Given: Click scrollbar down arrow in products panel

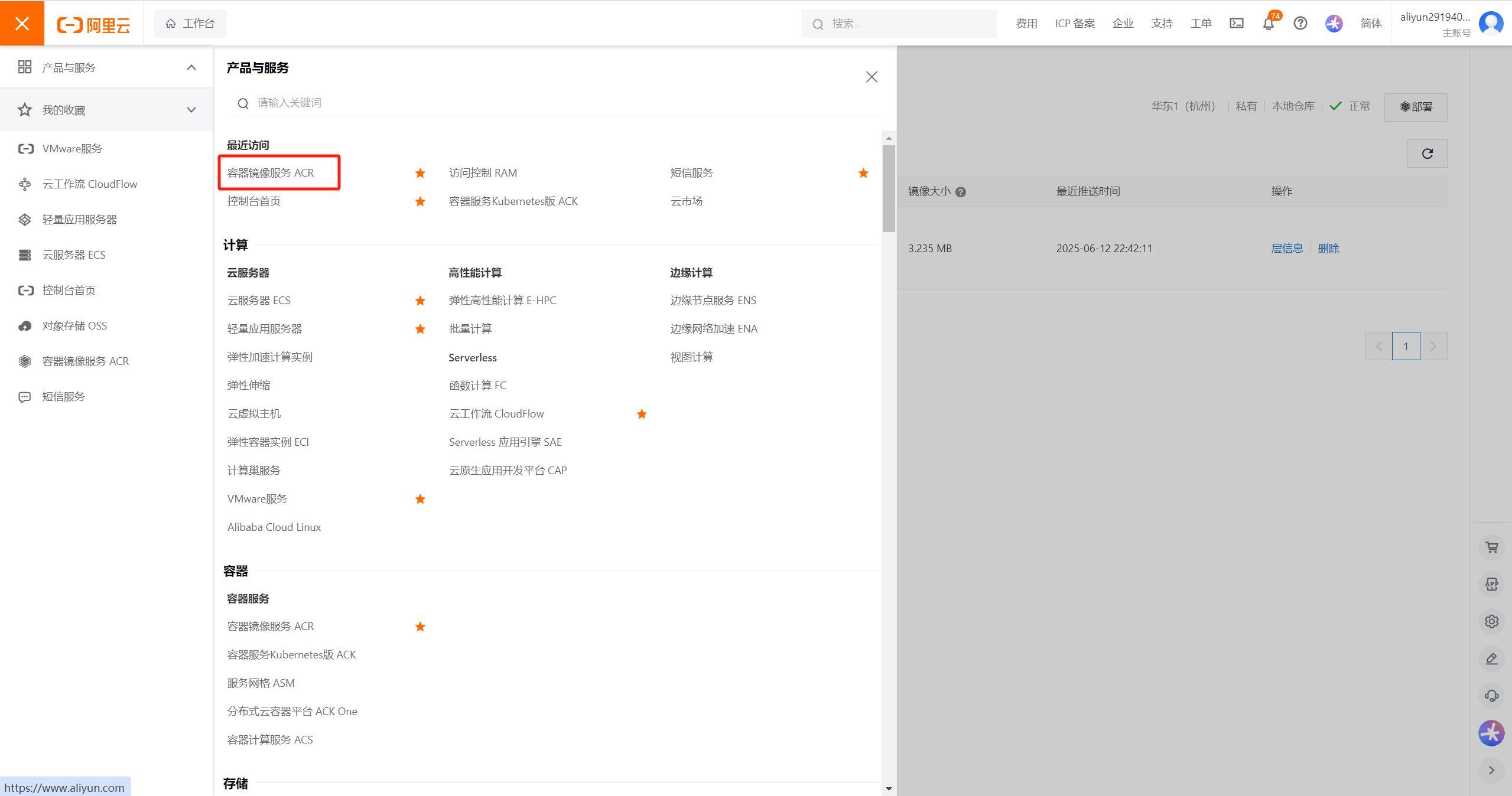Looking at the screenshot, I should pyautogui.click(x=889, y=789).
